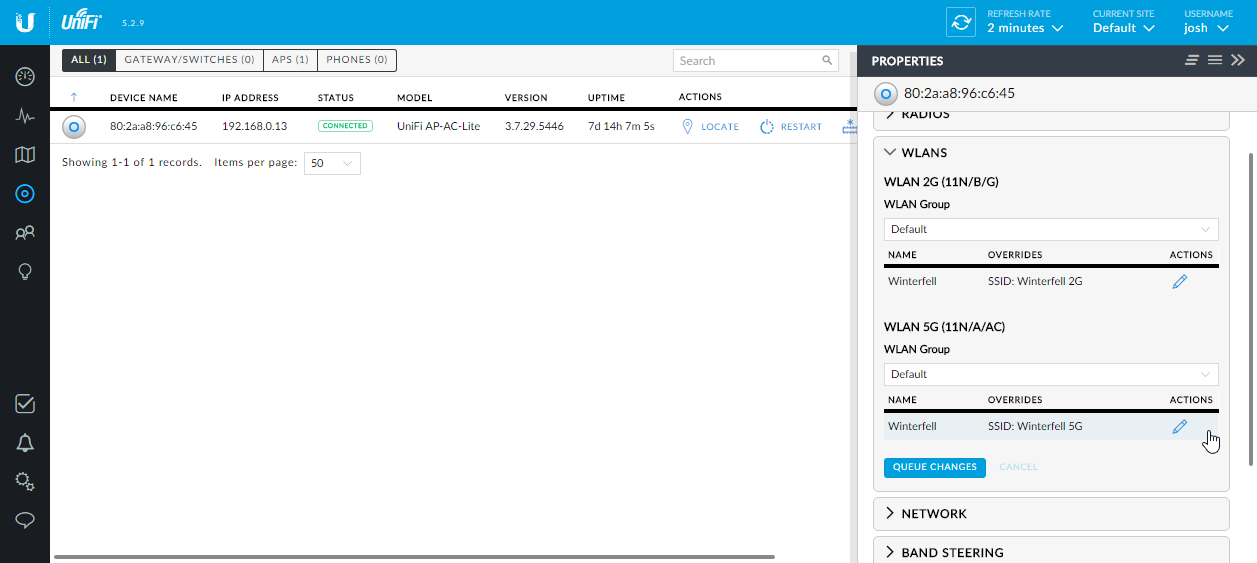This screenshot has height=563, width=1257.
Task: Click the Search input field
Action: (x=755, y=60)
